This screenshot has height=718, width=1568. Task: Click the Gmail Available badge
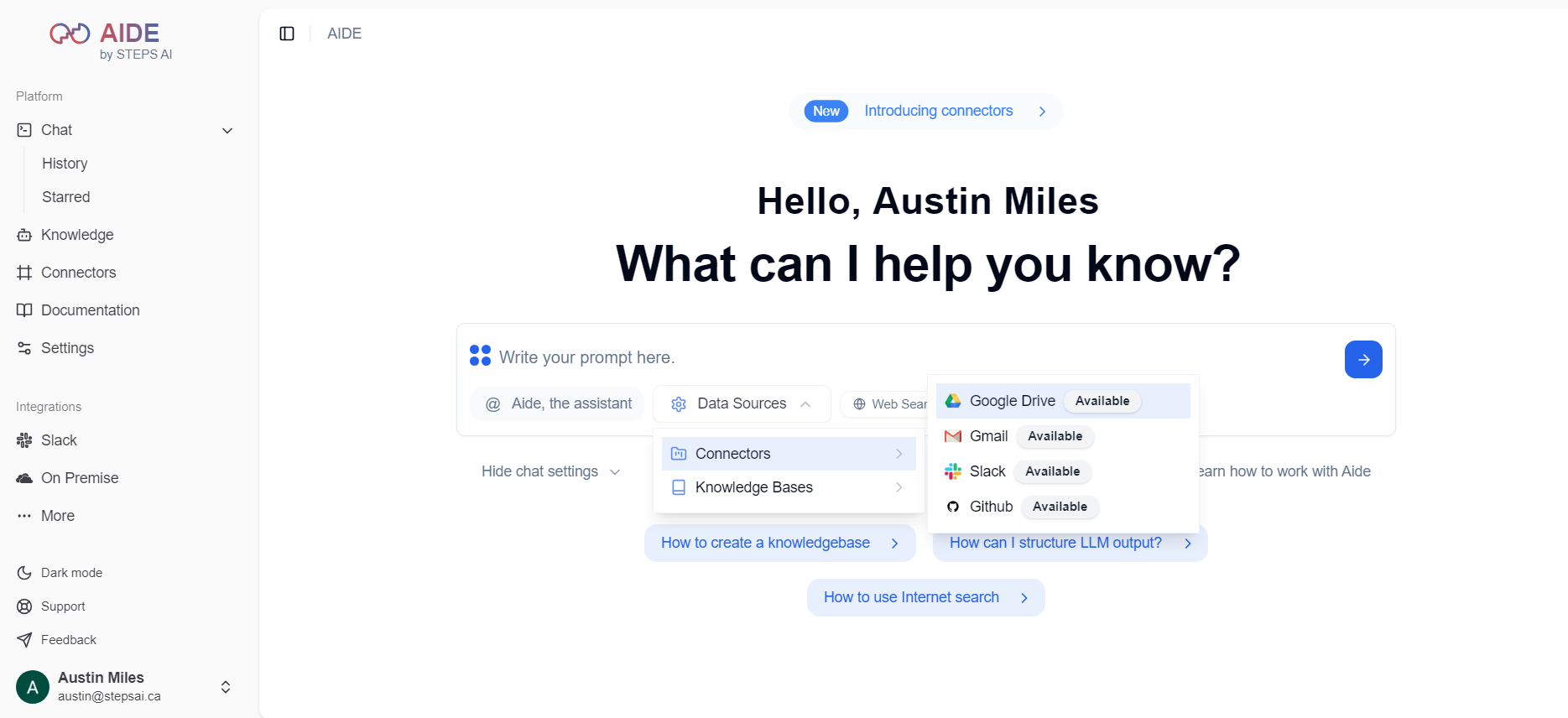click(1055, 436)
